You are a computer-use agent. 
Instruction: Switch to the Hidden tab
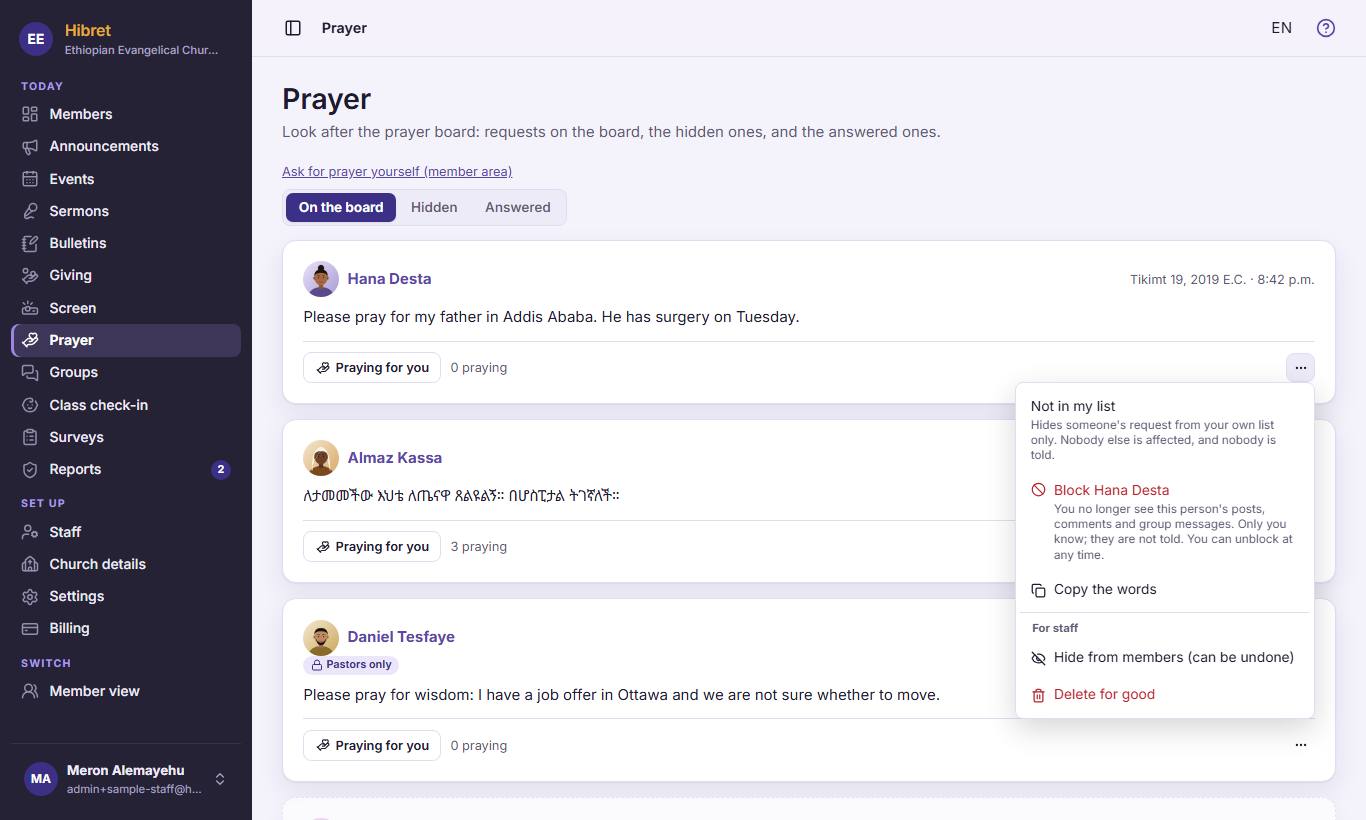coord(434,207)
